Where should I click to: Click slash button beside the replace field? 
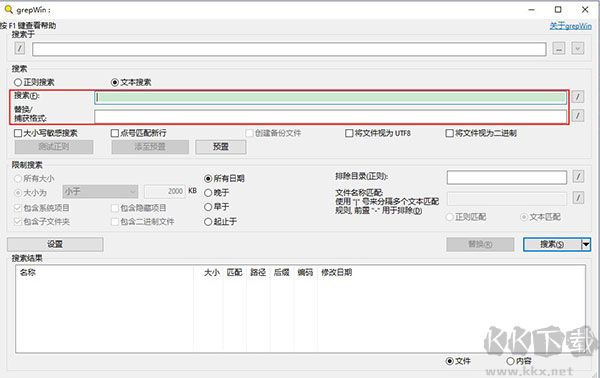pos(577,115)
